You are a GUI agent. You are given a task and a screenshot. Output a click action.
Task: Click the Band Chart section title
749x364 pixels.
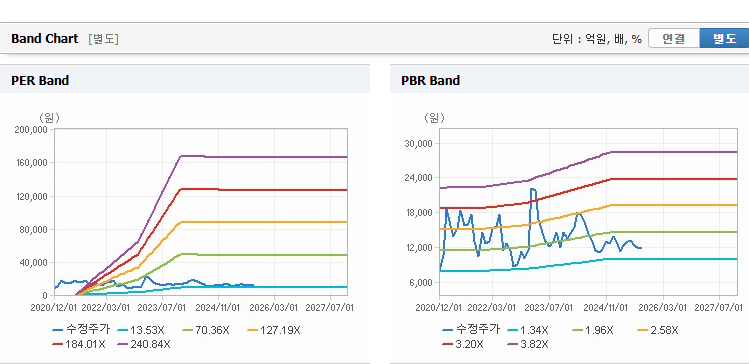[44, 39]
